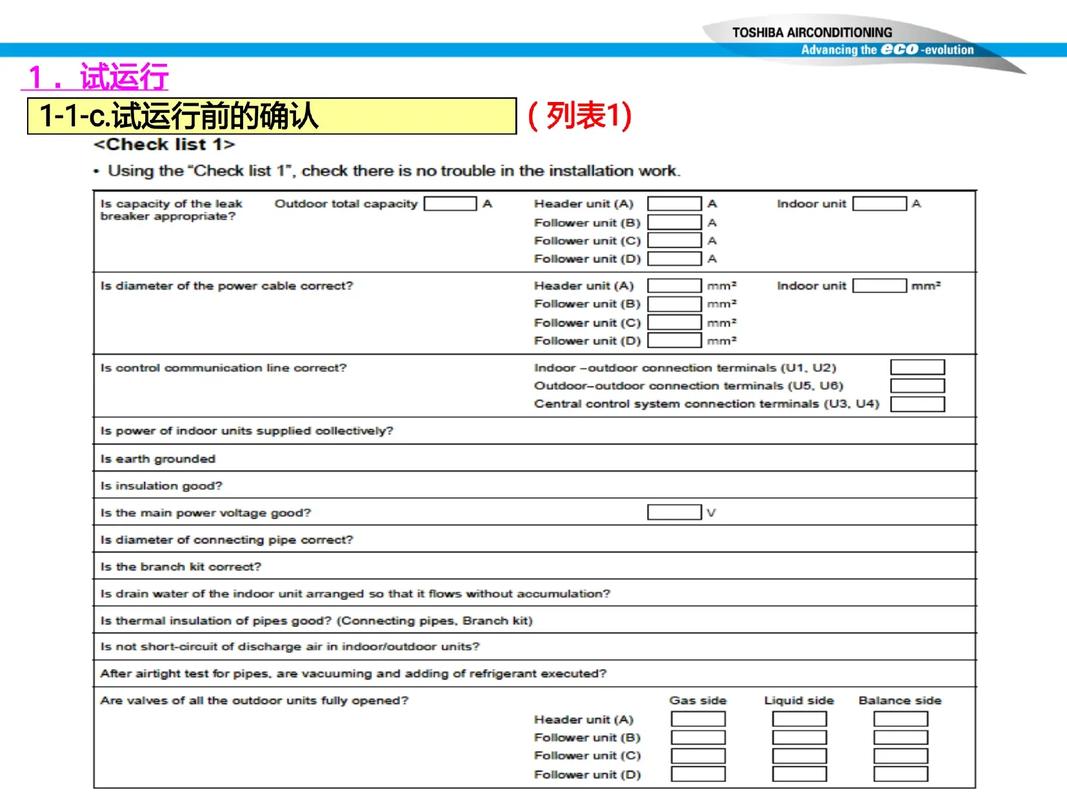Check the Follower unit (B) Liquid side valve box
Image resolution: width=1067 pixels, height=800 pixels.
click(799, 738)
